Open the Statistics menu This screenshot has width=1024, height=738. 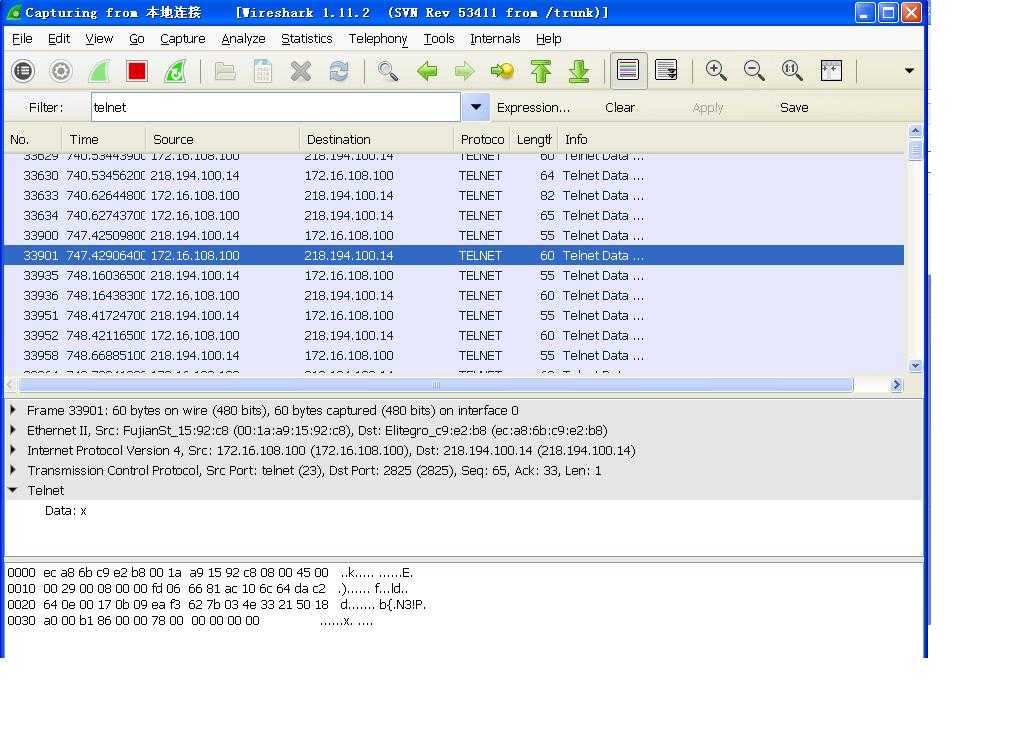(x=307, y=39)
